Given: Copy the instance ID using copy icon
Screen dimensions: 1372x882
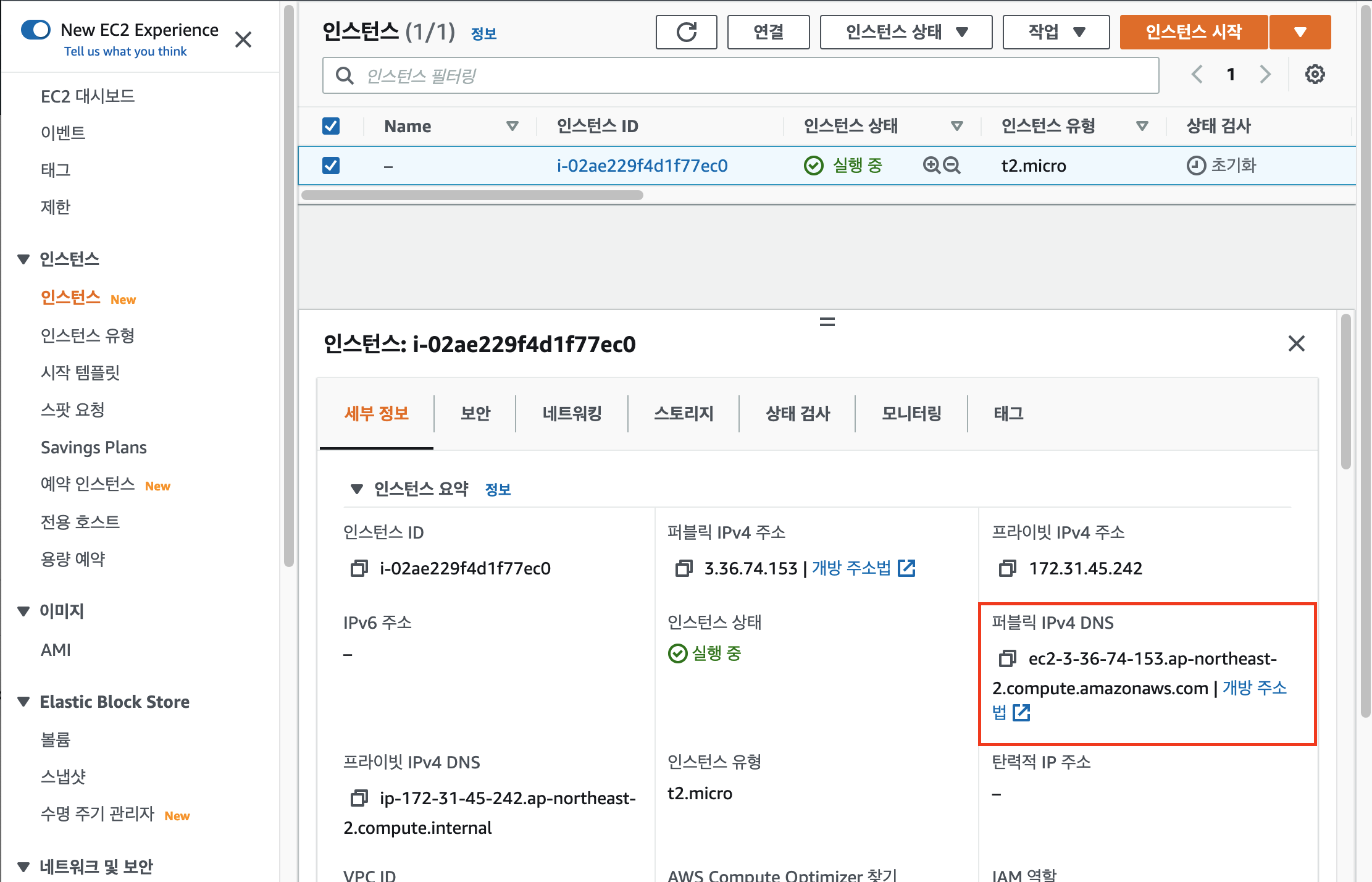Looking at the screenshot, I should 359,568.
